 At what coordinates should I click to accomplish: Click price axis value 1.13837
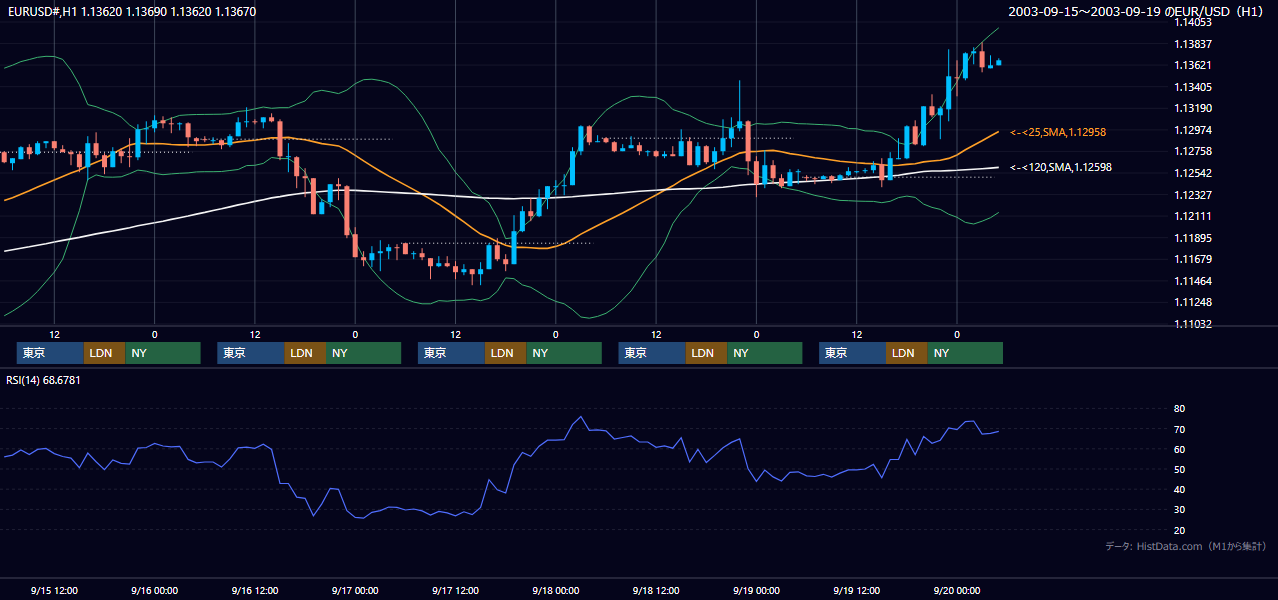pyautogui.click(x=1193, y=44)
